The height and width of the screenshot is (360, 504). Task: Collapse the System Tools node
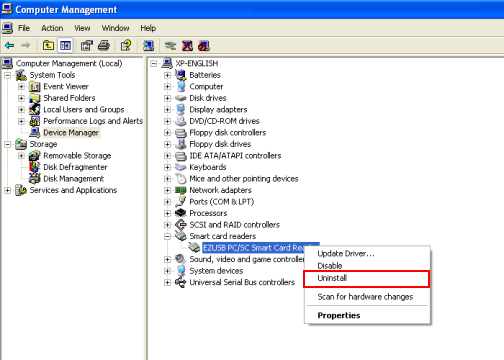point(8,75)
